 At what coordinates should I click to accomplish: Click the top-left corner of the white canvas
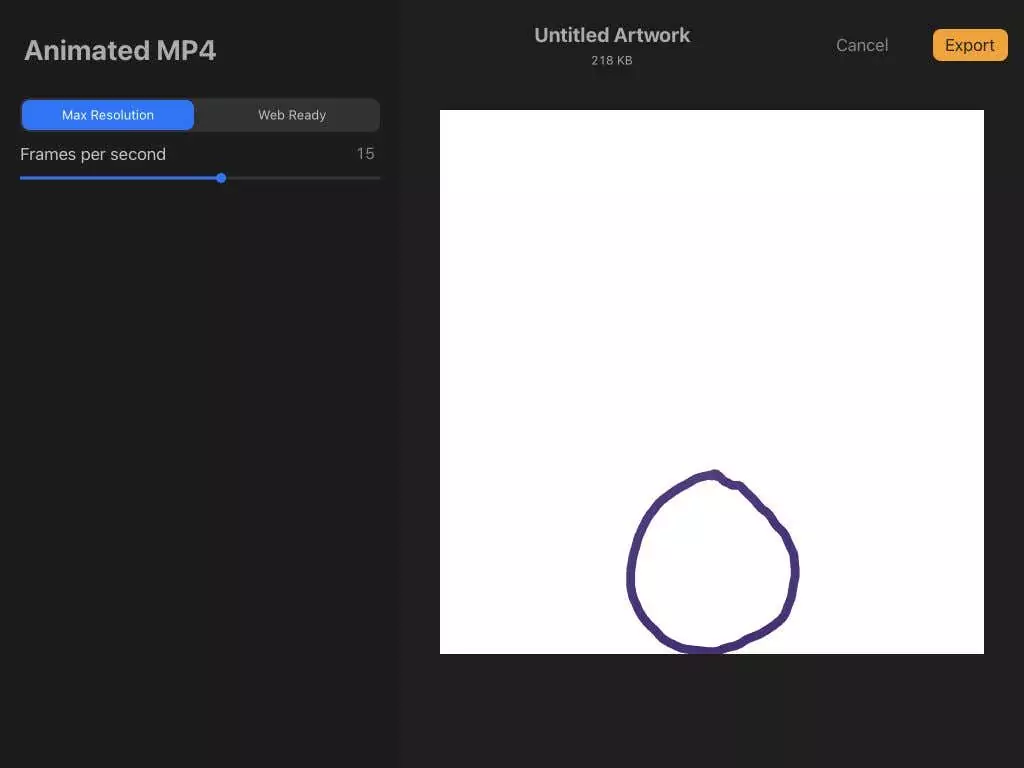(x=442, y=112)
